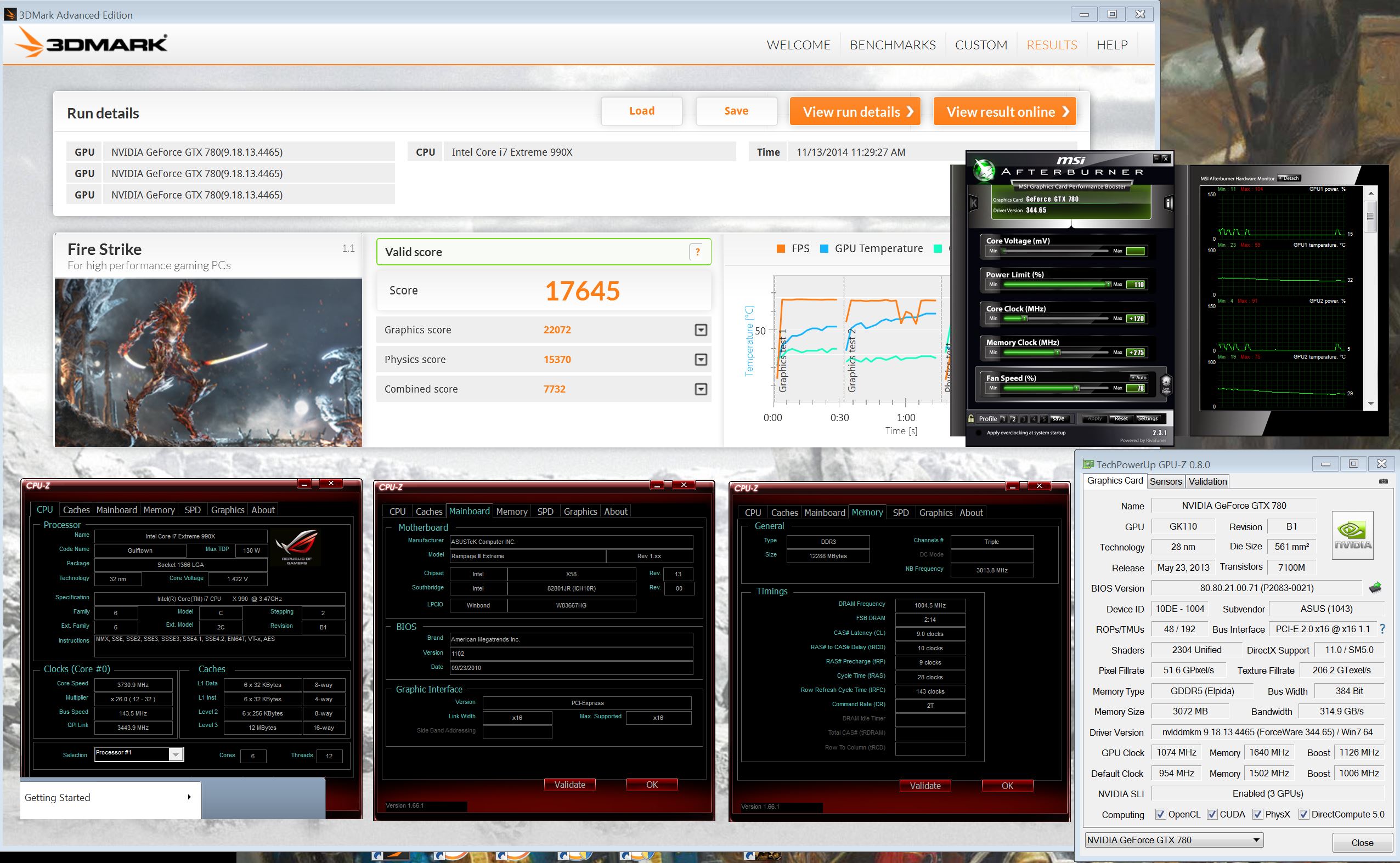Screen dimensions: 1400x863
Task: Uncheck the PhysX checkbox in GPU-Z
Action: click(1257, 815)
